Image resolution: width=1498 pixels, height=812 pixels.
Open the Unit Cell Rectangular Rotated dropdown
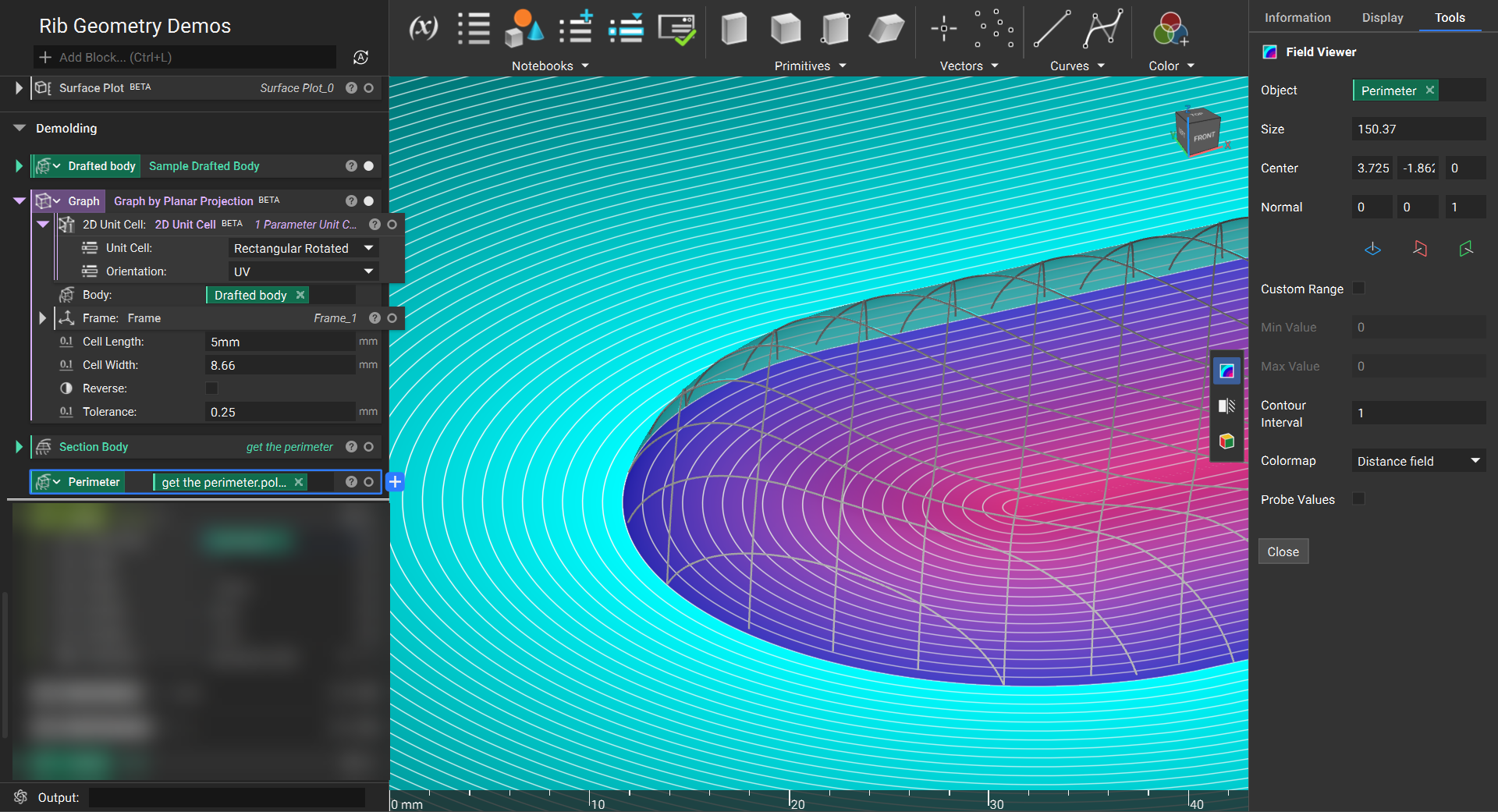pyautogui.click(x=304, y=248)
